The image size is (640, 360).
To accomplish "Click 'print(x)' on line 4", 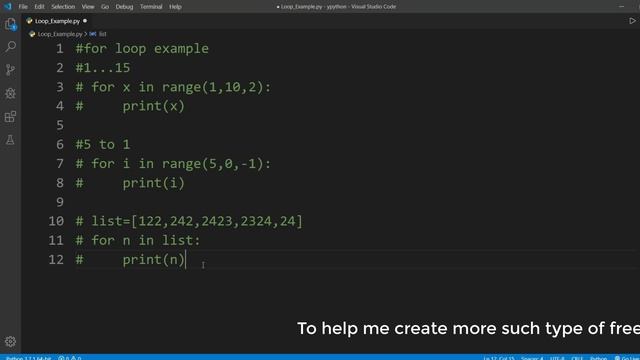I will [x=153, y=106].
